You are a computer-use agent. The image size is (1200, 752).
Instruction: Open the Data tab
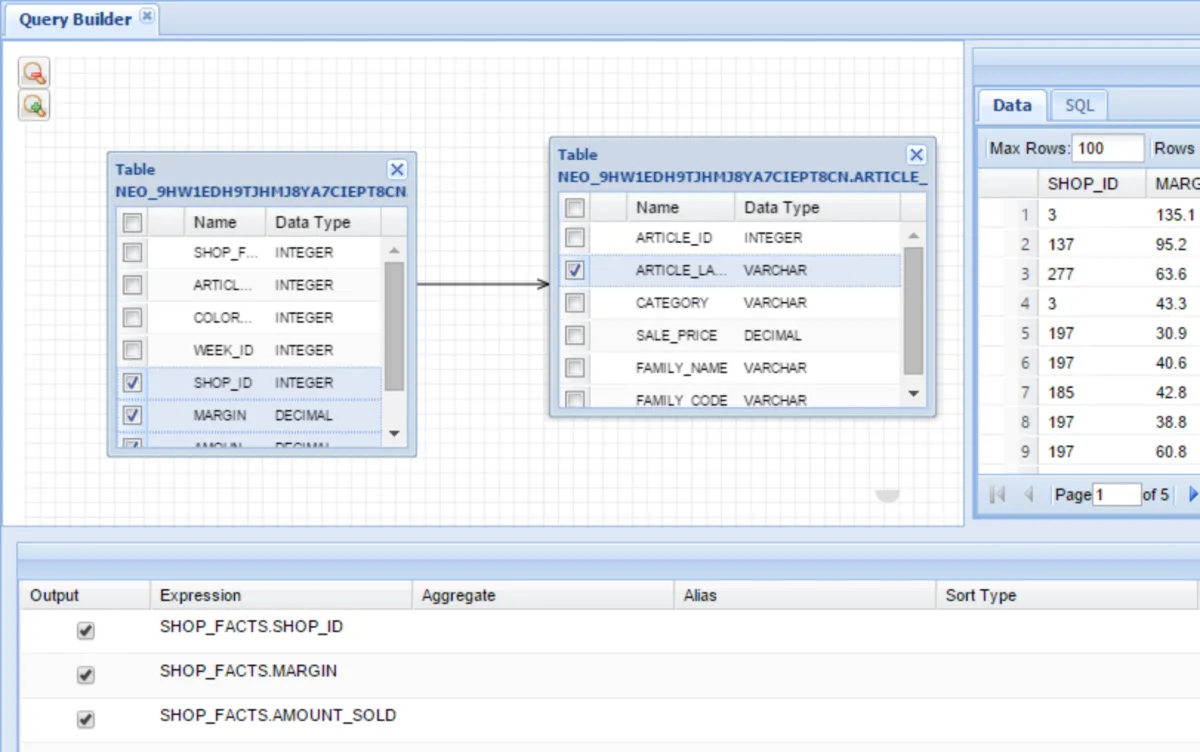(1011, 106)
